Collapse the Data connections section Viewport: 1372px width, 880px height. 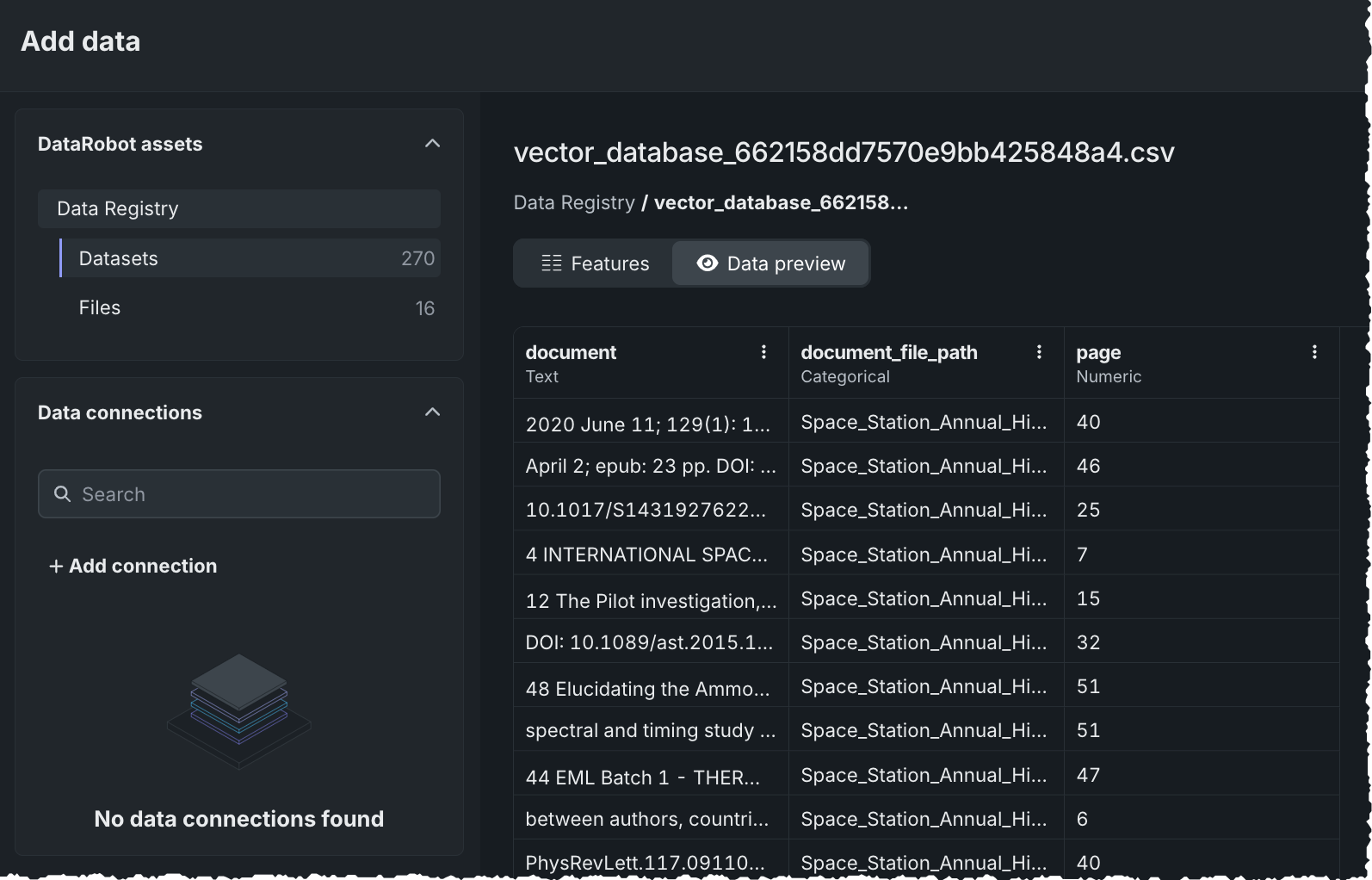[432, 412]
